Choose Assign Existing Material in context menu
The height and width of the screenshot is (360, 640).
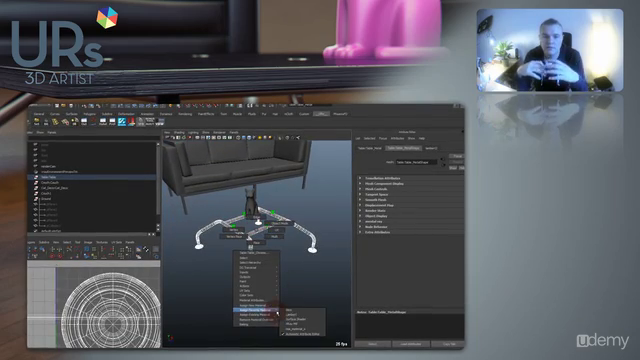256,315
